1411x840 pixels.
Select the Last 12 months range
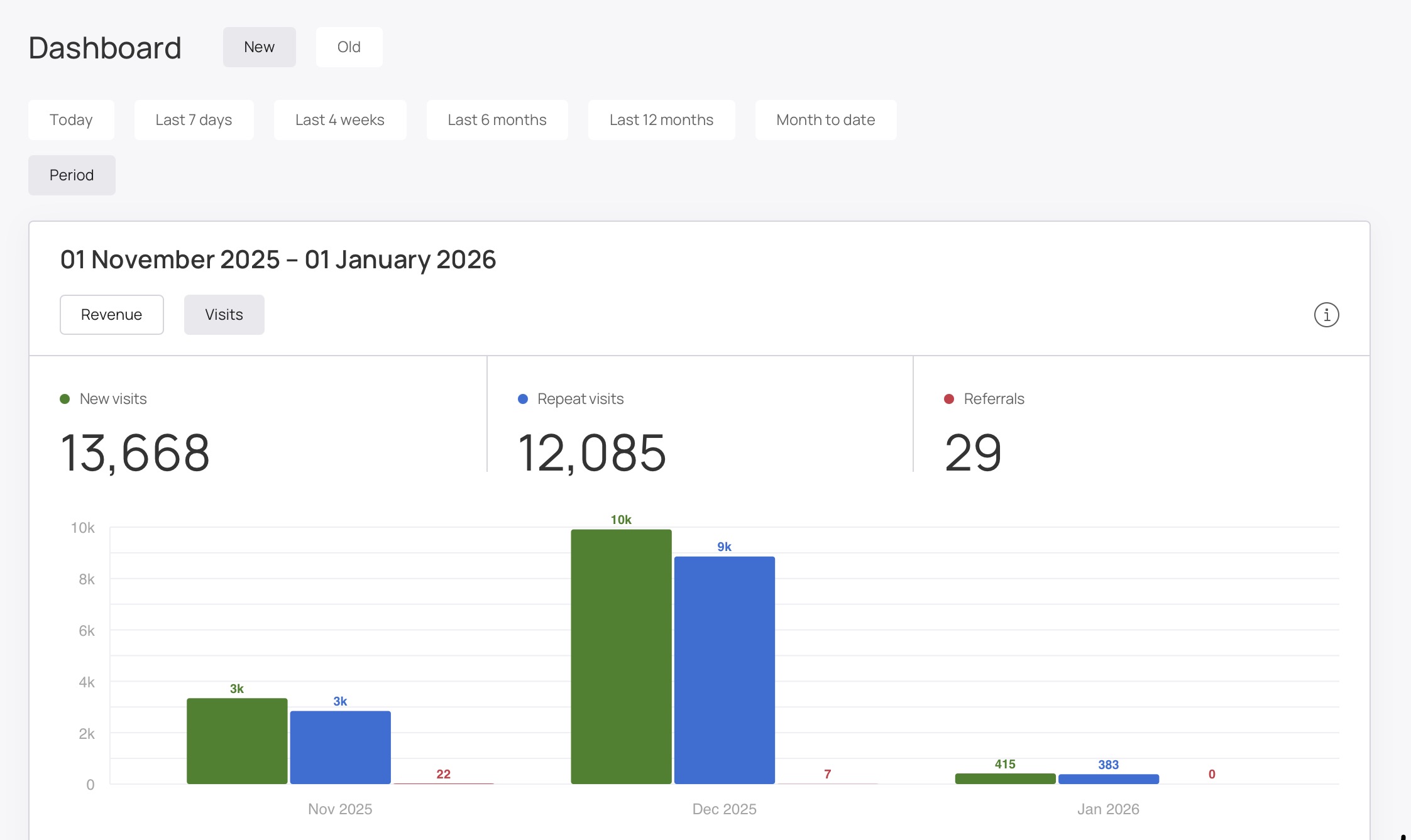coord(661,120)
